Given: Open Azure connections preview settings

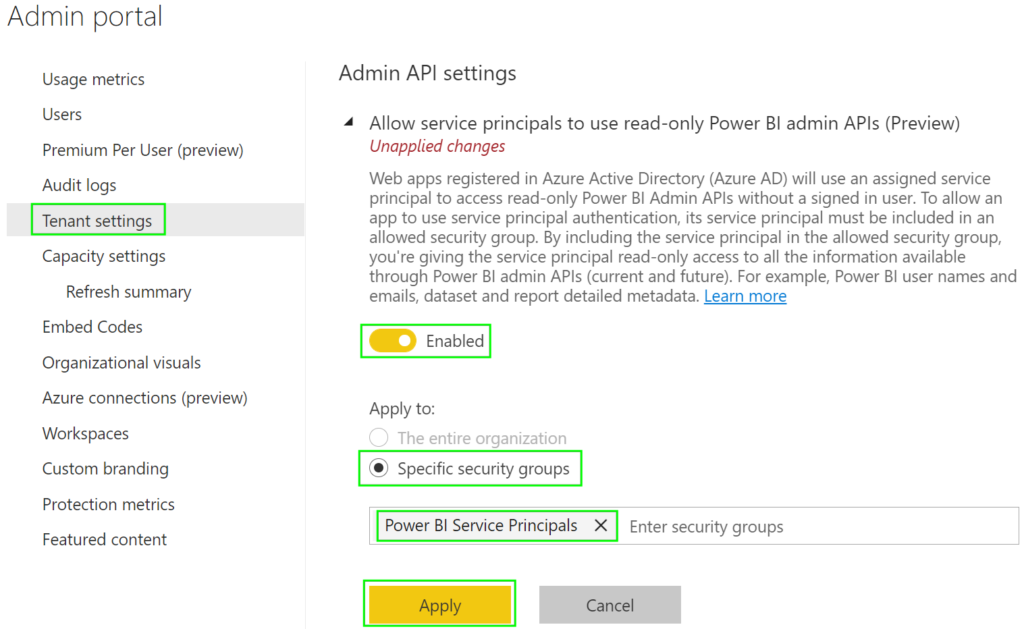Looking at the screenshot, I should (x=144, y=397).
